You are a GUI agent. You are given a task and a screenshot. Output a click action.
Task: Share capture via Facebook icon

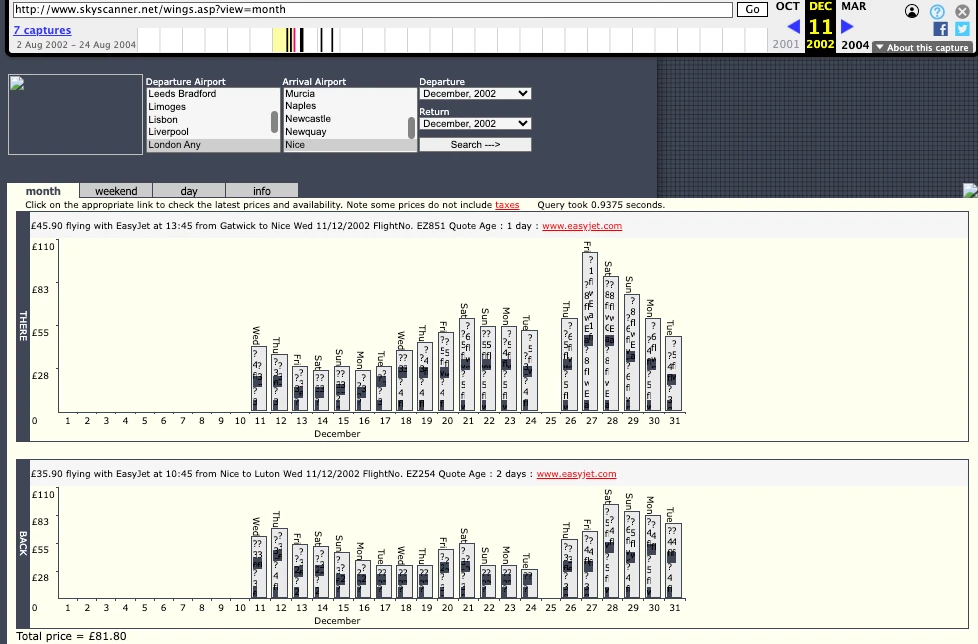click(940, 29)
